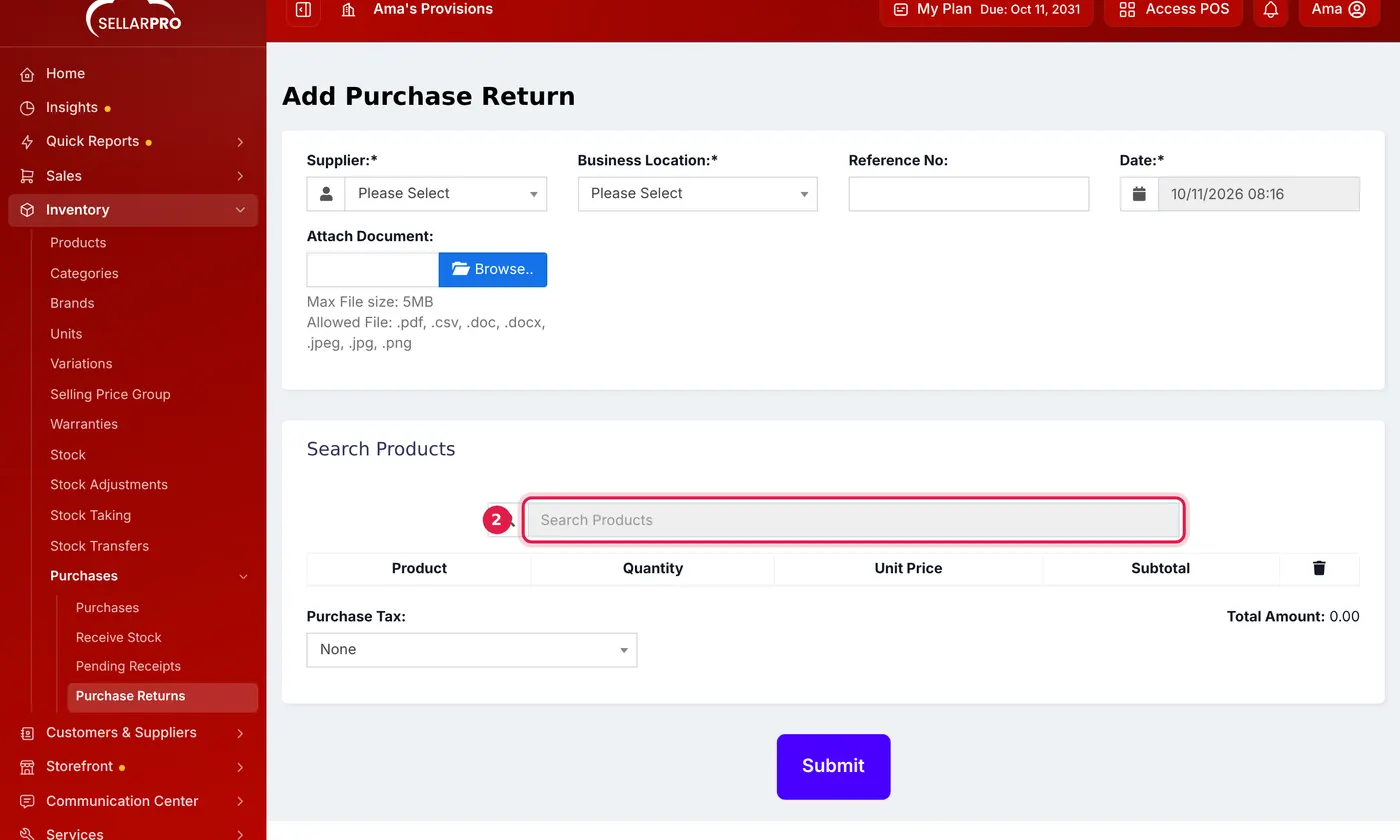The height and width of the screenshot is (840, 1400).
Task: Open Stock Adjustments in the sidebar
Action: coord(109,485)
